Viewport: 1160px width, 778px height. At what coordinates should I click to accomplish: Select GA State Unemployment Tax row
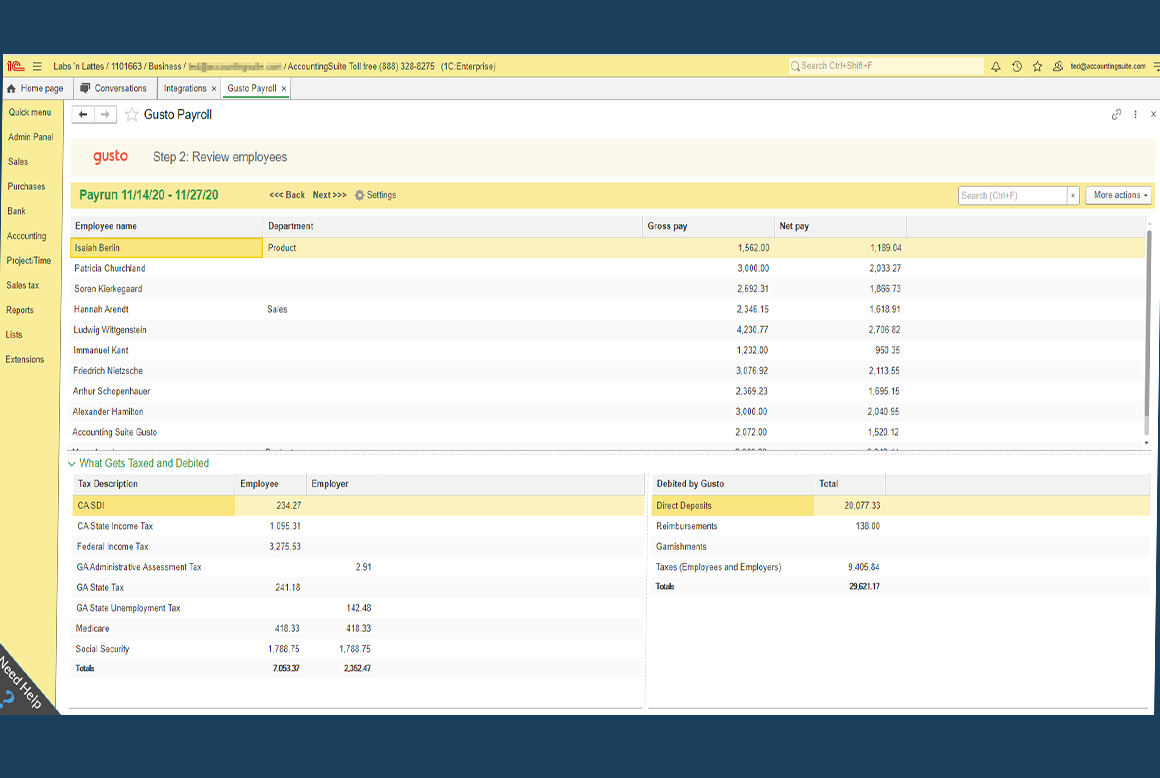358,608
